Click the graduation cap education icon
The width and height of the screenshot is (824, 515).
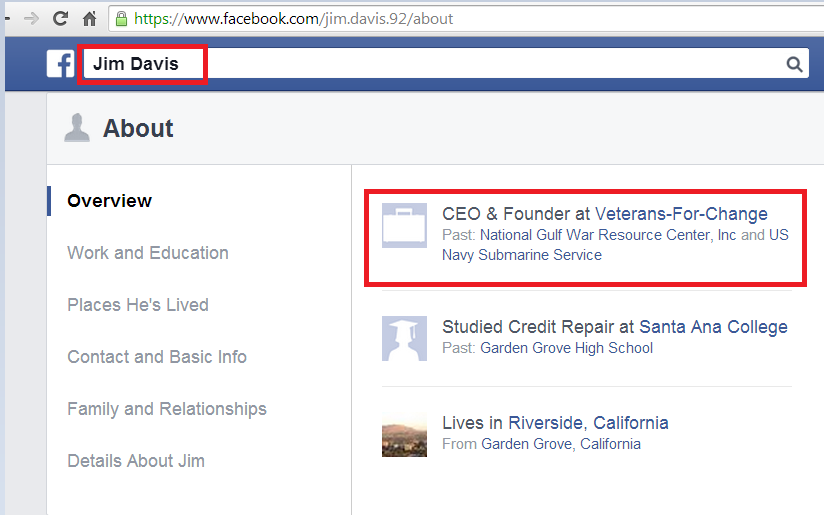(x=404, y=338)
